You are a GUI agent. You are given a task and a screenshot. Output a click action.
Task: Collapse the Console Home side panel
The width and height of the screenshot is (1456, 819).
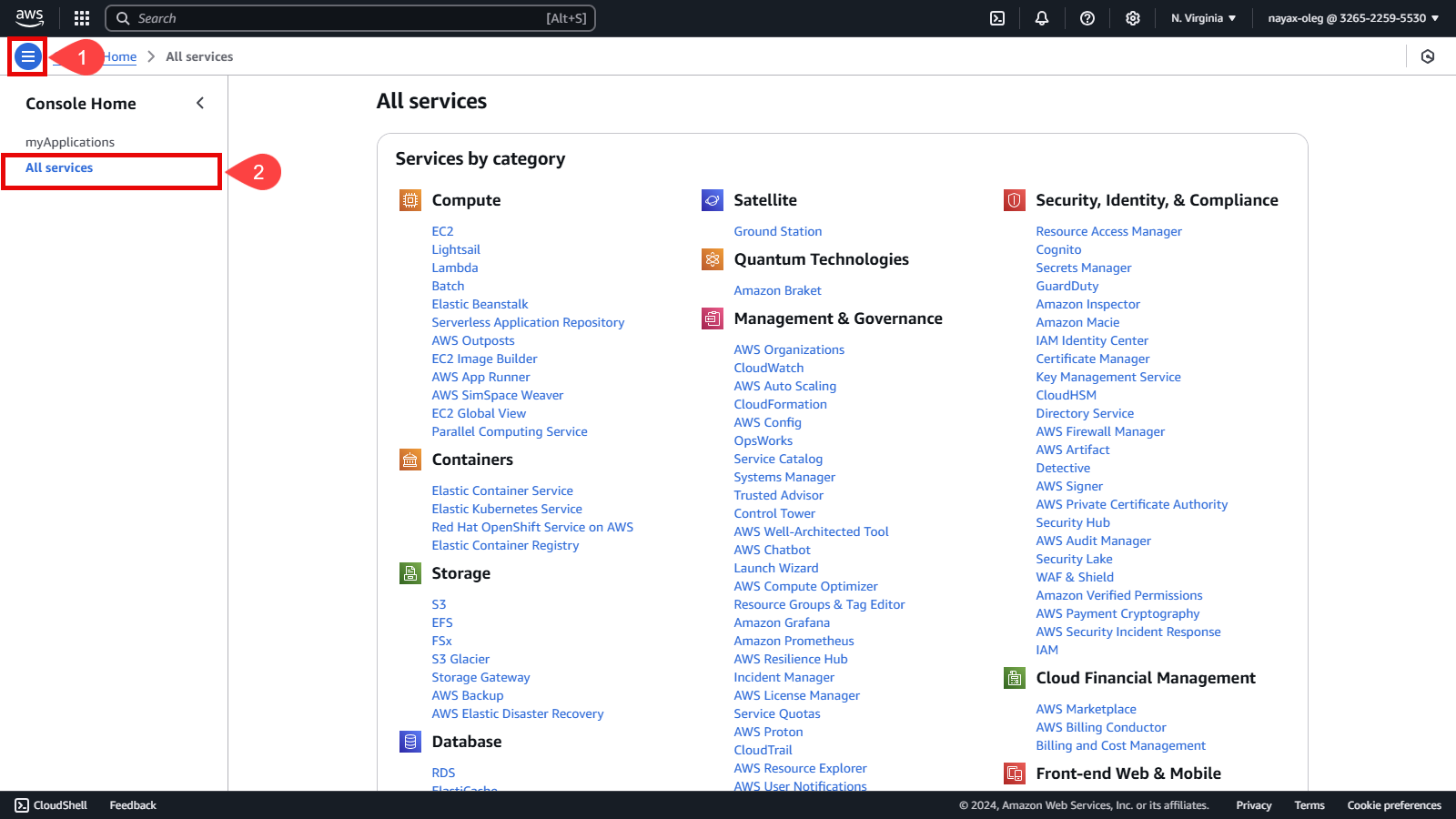point(200,103)
